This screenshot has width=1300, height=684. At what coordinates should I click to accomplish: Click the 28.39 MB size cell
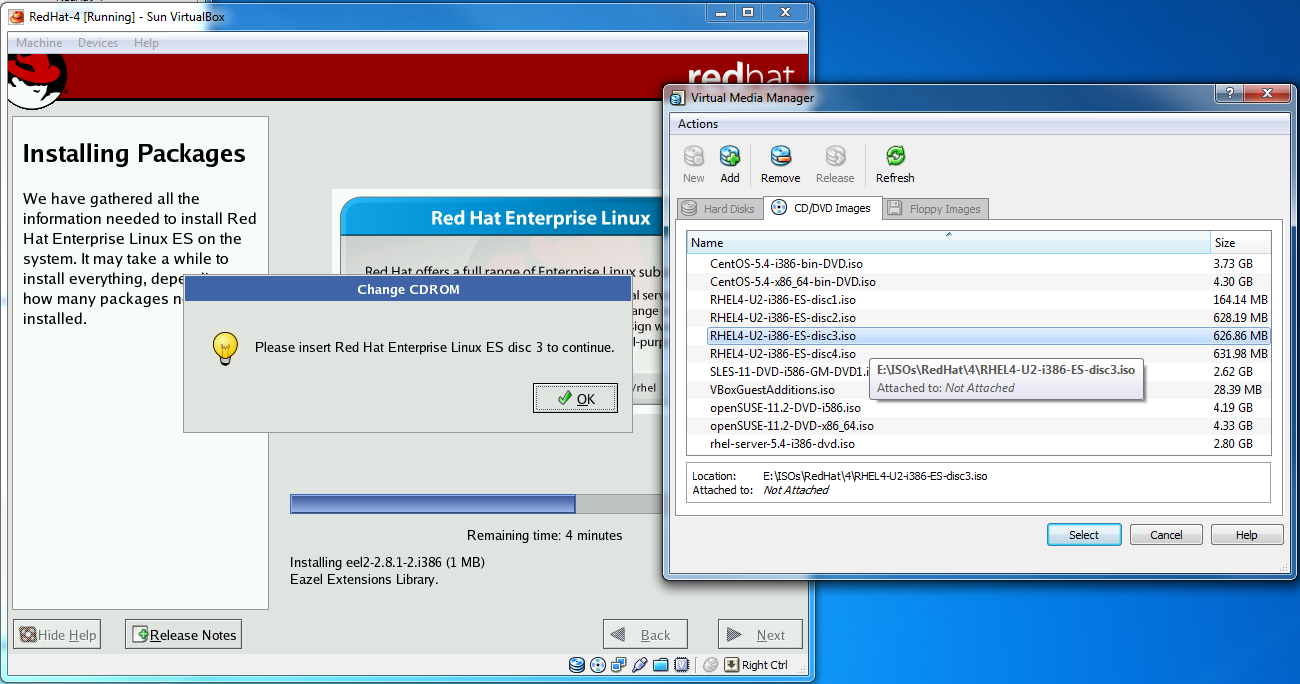1237,390
